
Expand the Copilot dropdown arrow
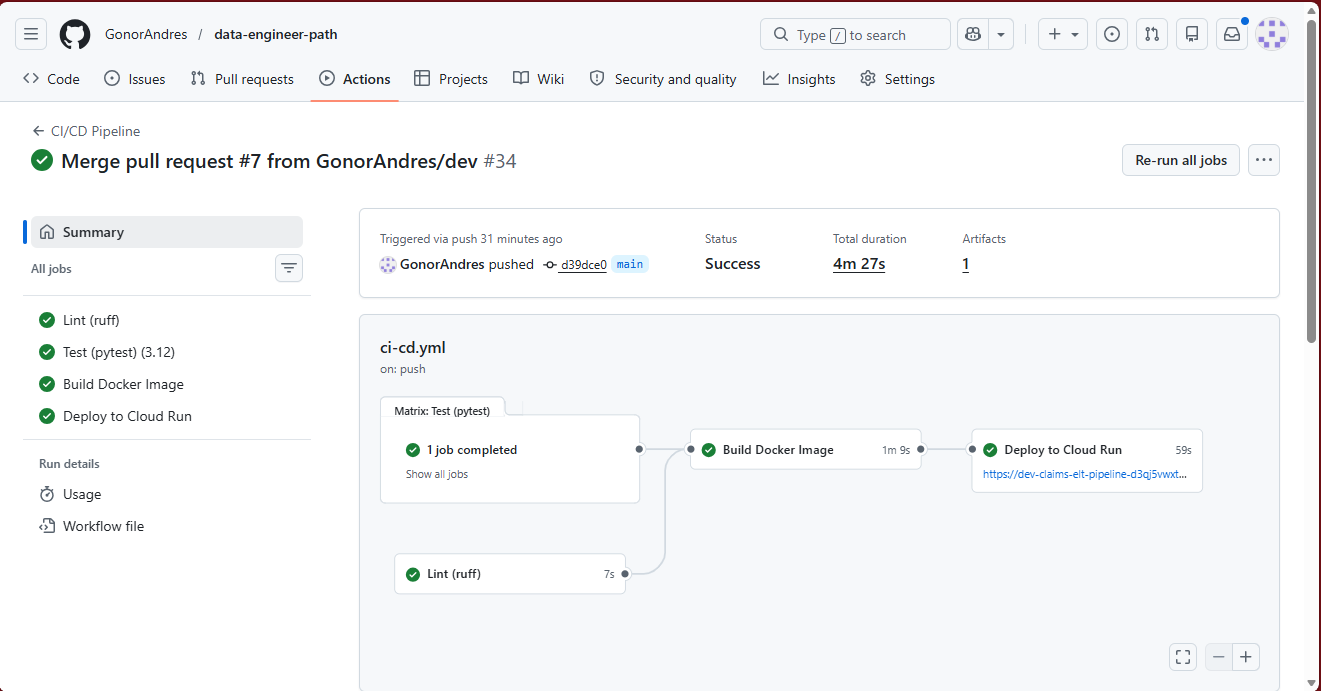(x=1001, y=34)
